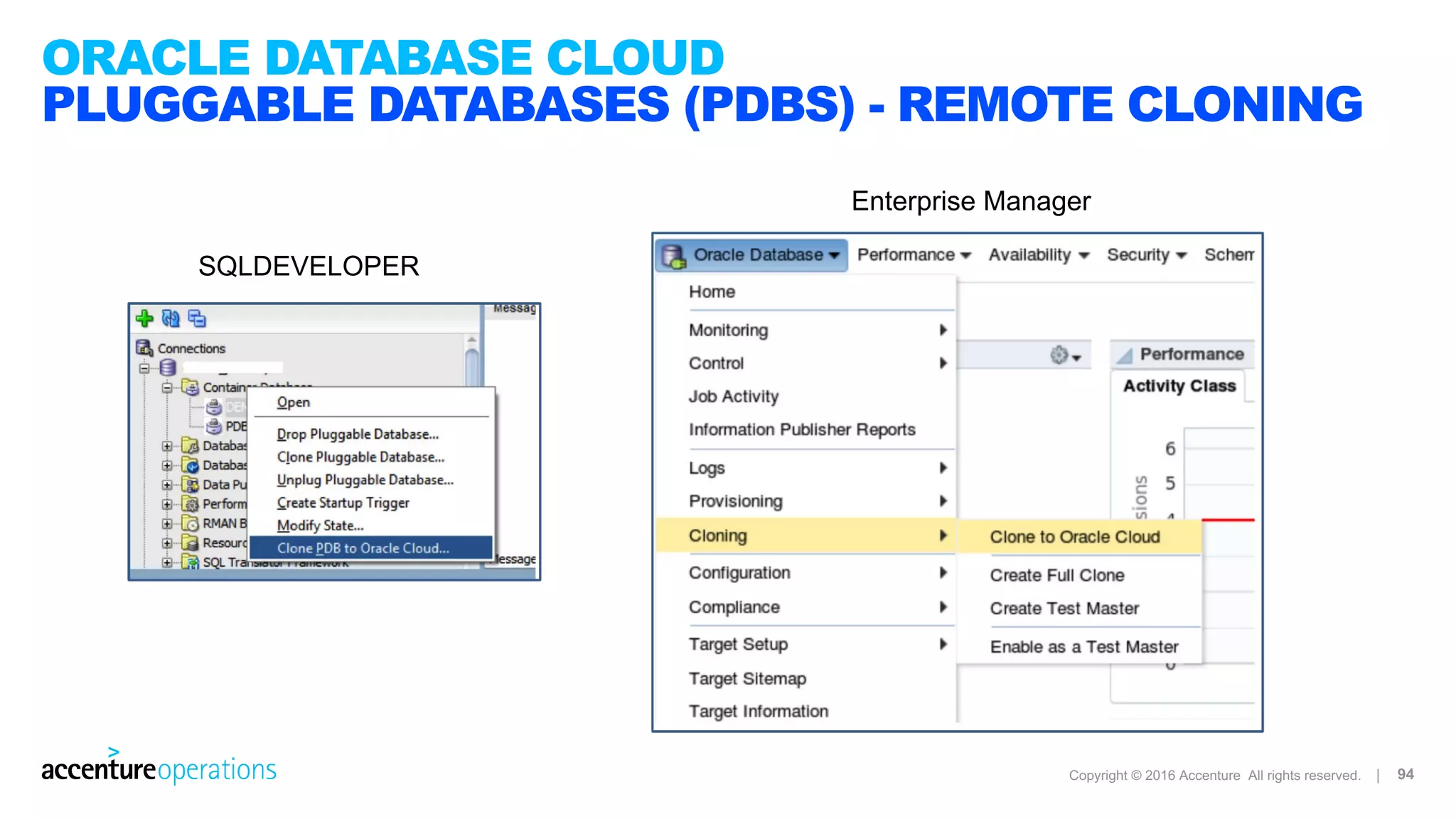Screen dimensions: 1456x819
Task: Click the Performance folder icon with gear
Action: click(x=190, y=504)
